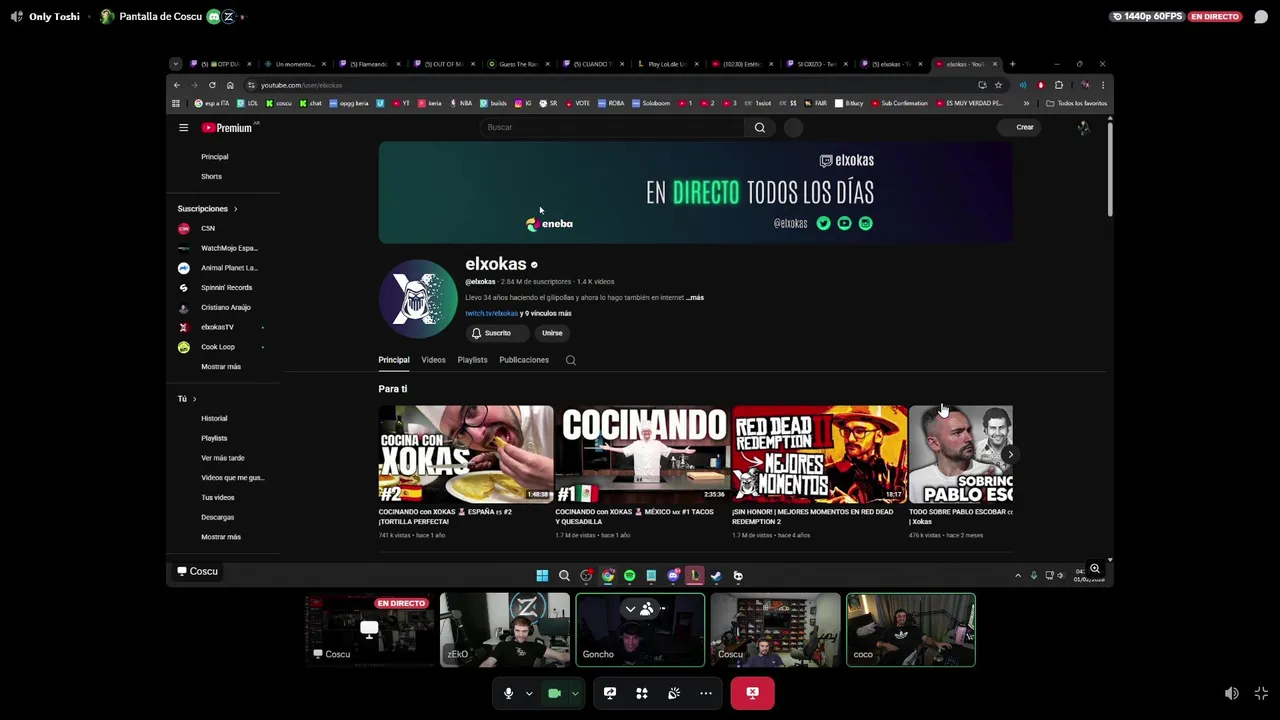
Task: Click the zoom magnifier on stream corner
Action: pos(1095,569)
